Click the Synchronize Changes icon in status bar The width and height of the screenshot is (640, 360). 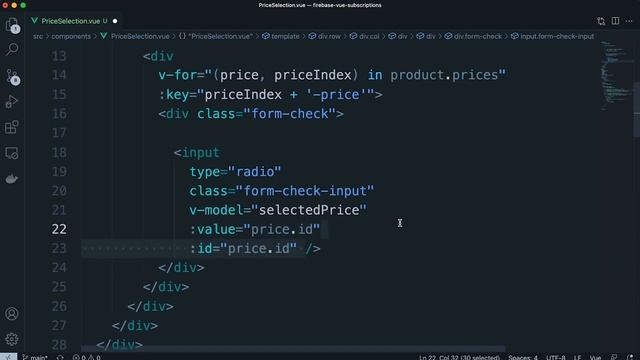tap(60, 357)
